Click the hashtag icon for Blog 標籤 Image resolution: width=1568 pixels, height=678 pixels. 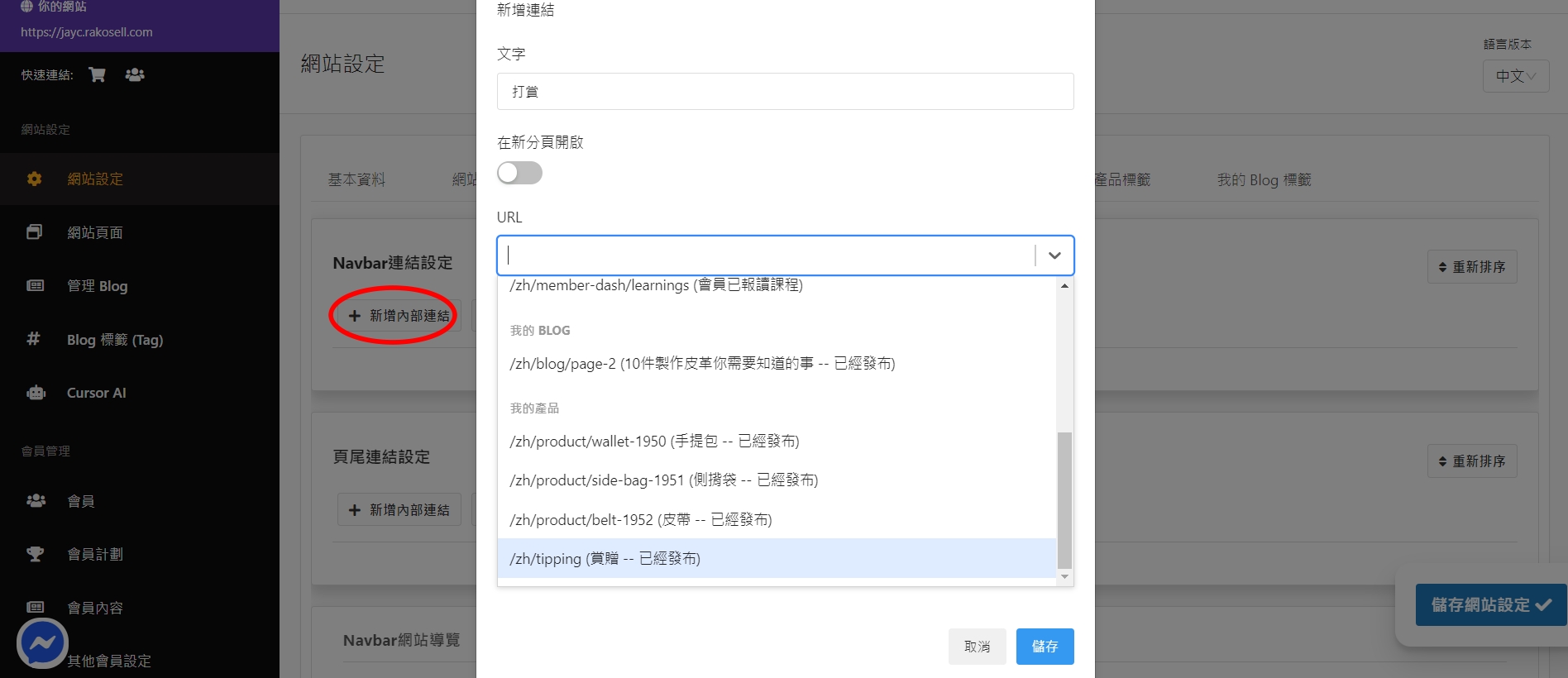[33, 339]
